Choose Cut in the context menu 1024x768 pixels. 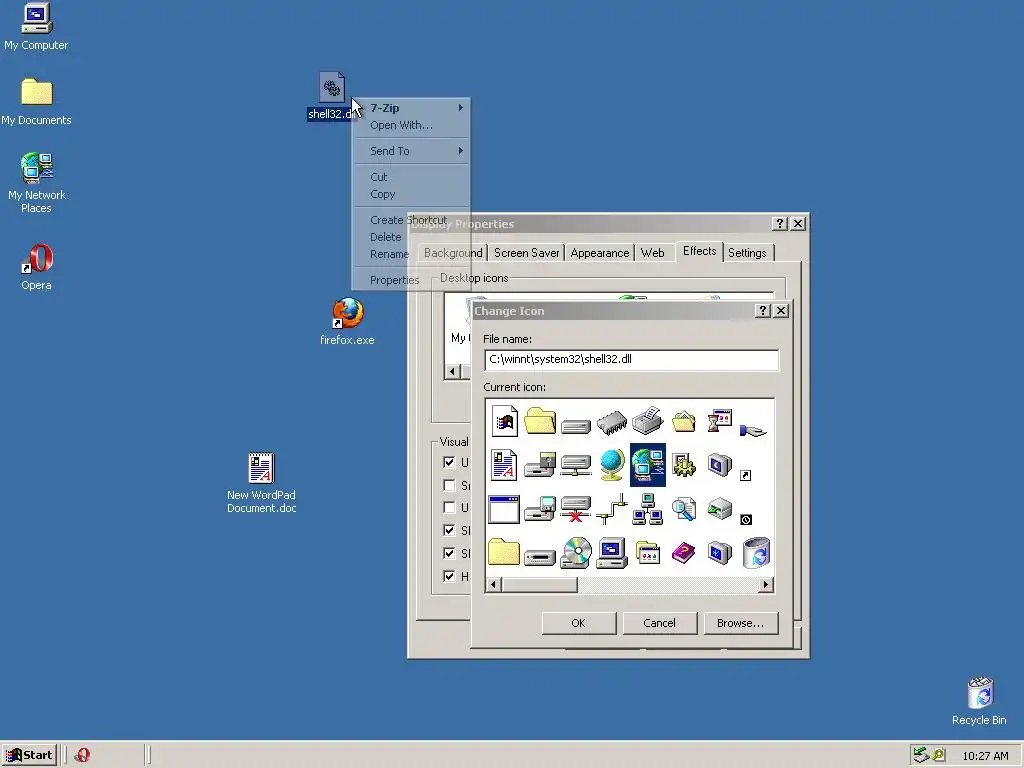tap(411, 177)
